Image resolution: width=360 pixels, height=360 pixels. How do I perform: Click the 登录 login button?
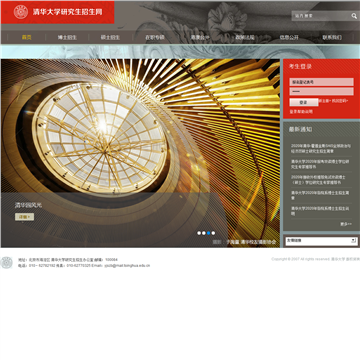coord(304,102)
